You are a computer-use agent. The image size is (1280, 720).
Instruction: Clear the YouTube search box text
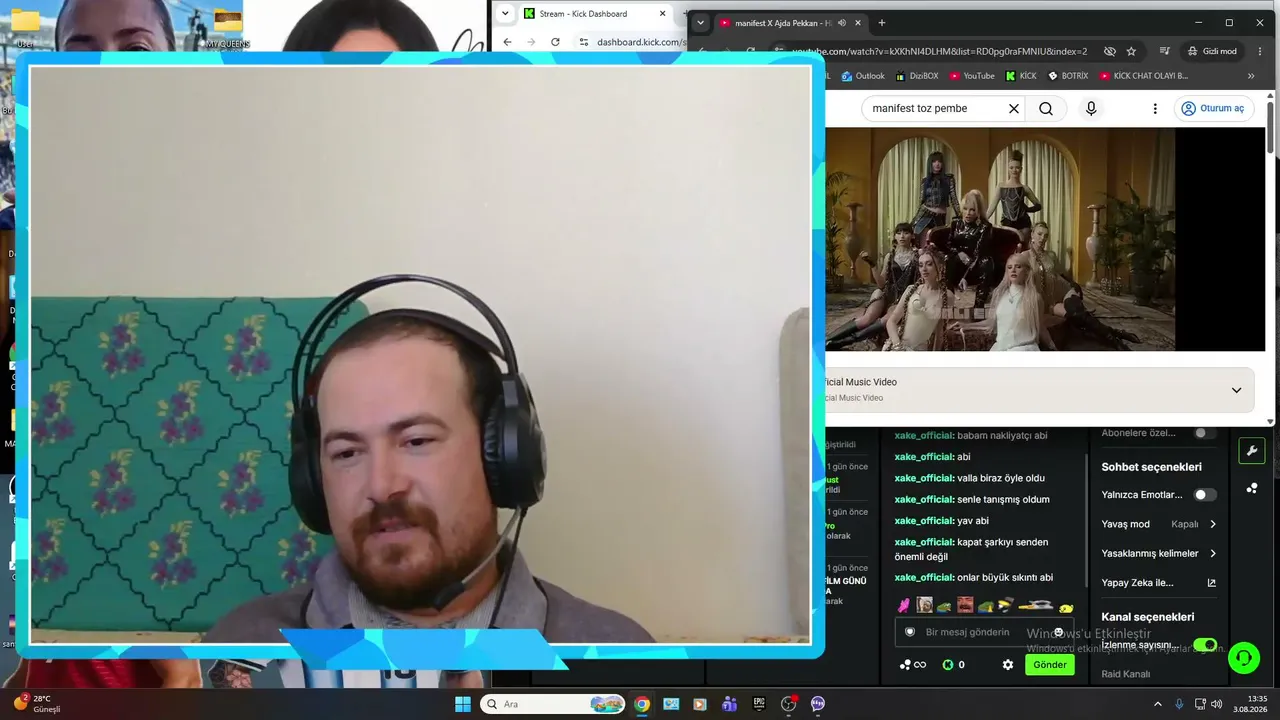[1013, 108]
